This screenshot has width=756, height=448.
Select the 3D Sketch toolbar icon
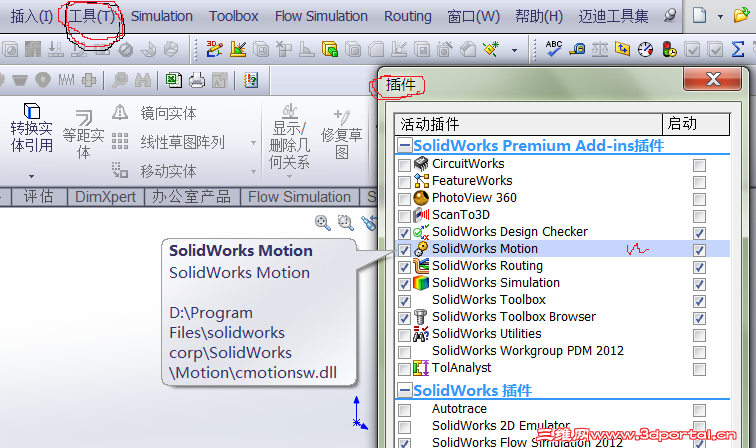pyautogui.click(x=214, y=49)
